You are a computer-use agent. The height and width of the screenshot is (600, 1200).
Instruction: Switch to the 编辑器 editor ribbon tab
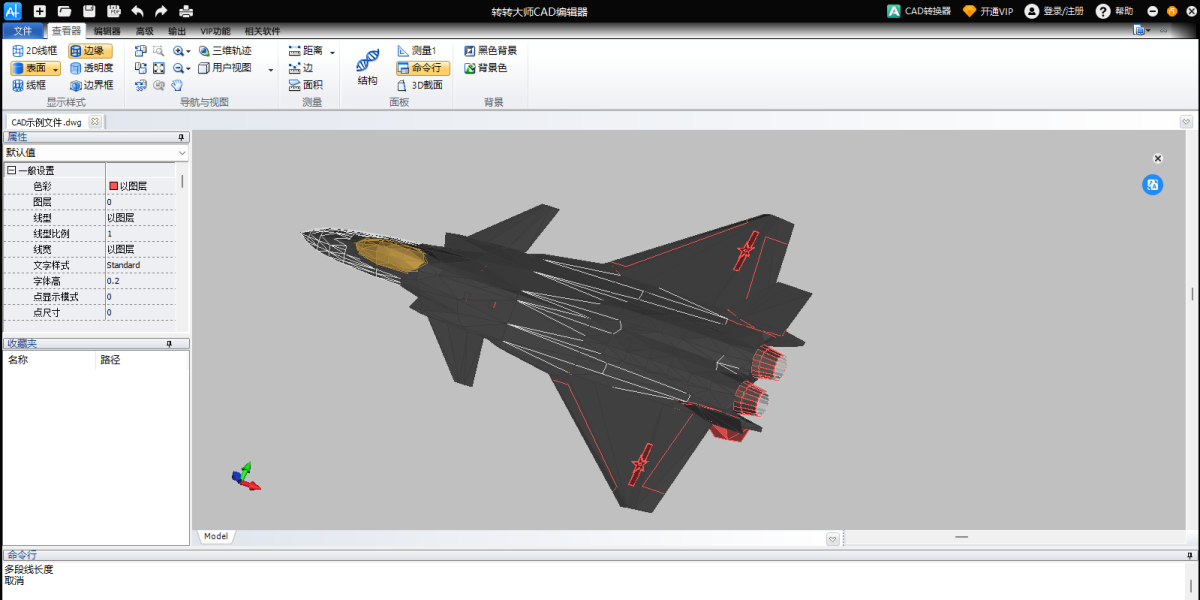tap(107, 31)
